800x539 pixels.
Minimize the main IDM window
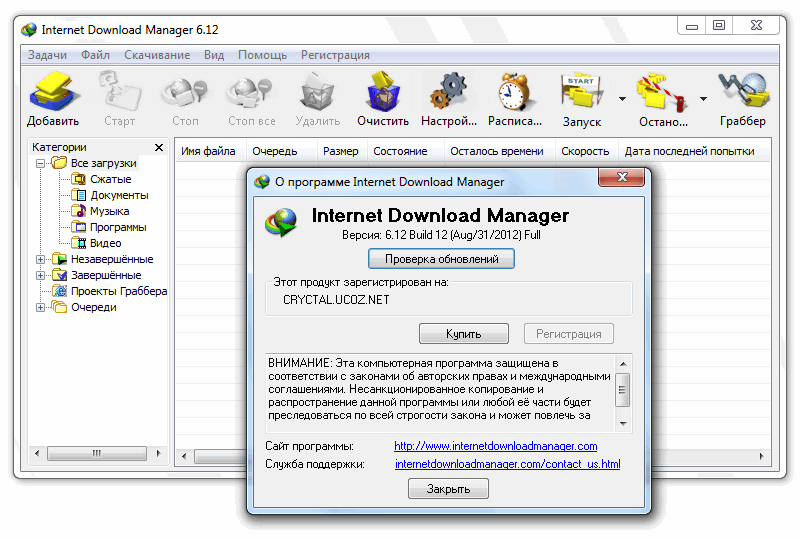tap(692, 25)
